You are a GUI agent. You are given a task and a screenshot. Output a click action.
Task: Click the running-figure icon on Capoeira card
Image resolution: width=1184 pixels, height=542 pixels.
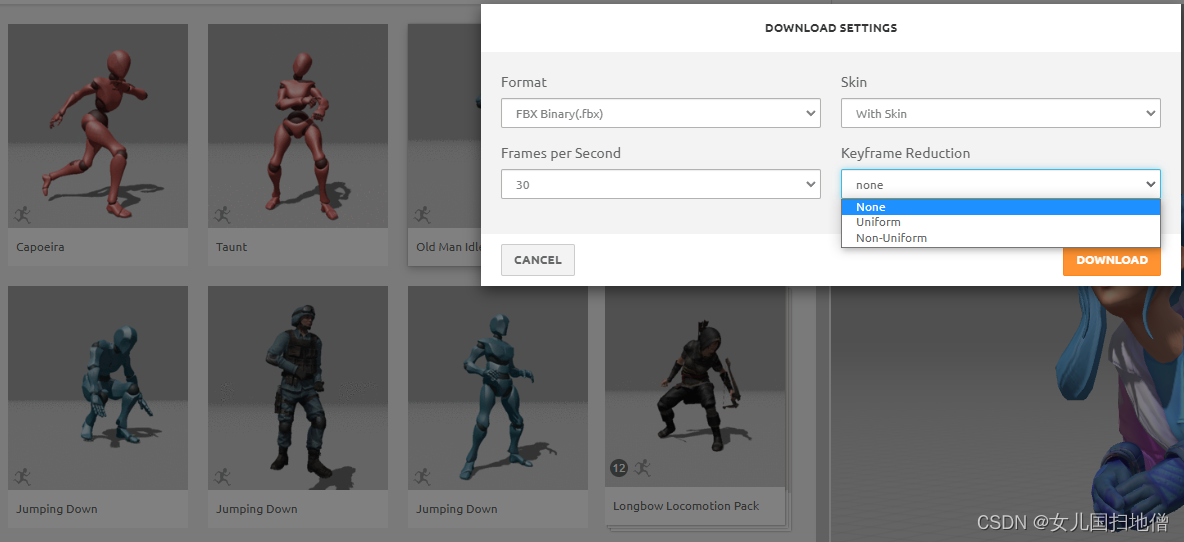(x=22, y=214)
